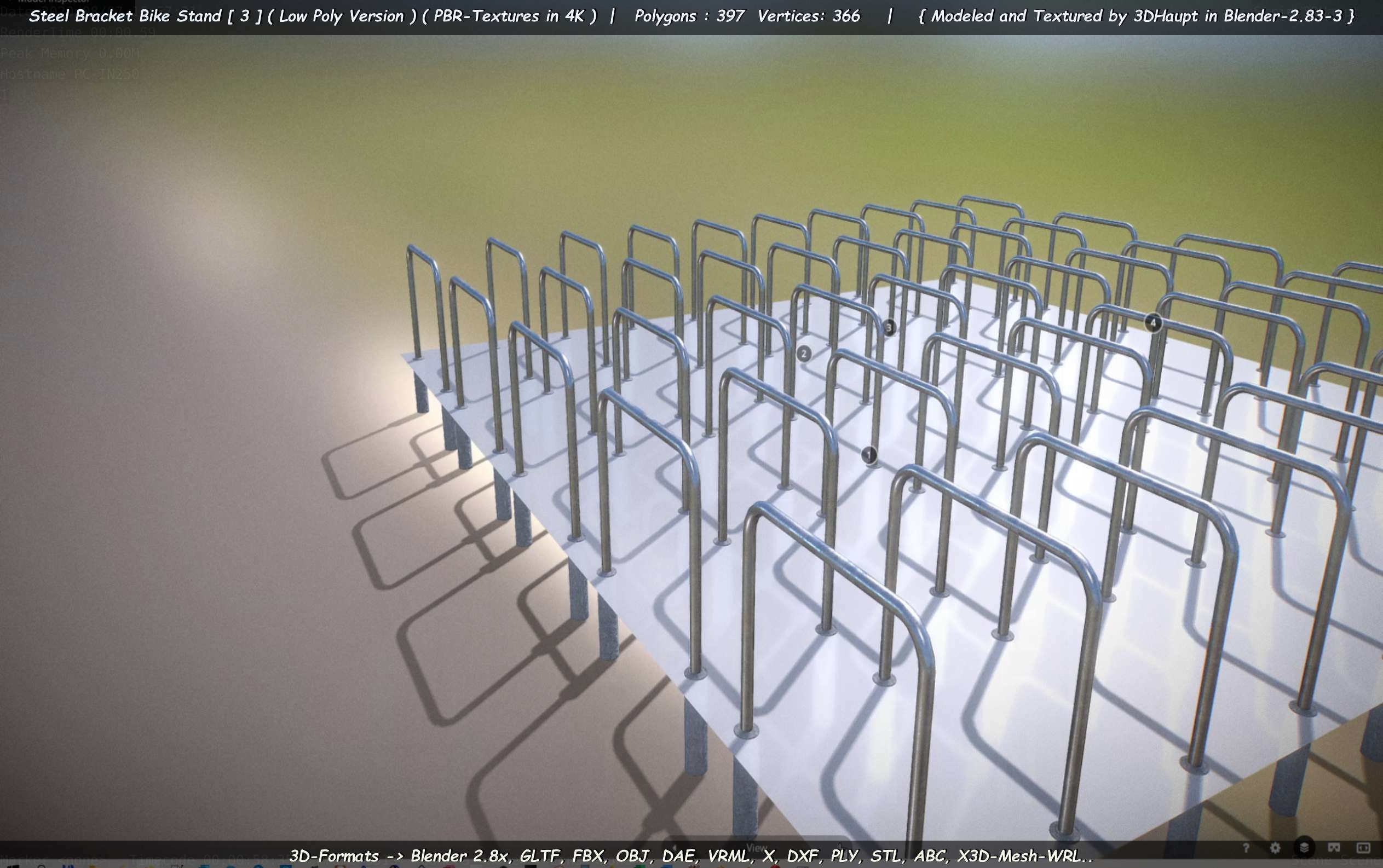Enter VR mode with the headset icon
This screenshot has height=868, width=1383.
point(1334,848)
